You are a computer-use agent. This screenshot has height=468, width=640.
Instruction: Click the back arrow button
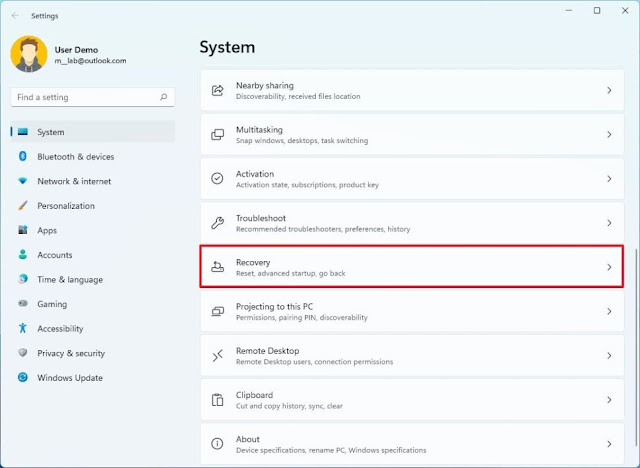(14, 13)
